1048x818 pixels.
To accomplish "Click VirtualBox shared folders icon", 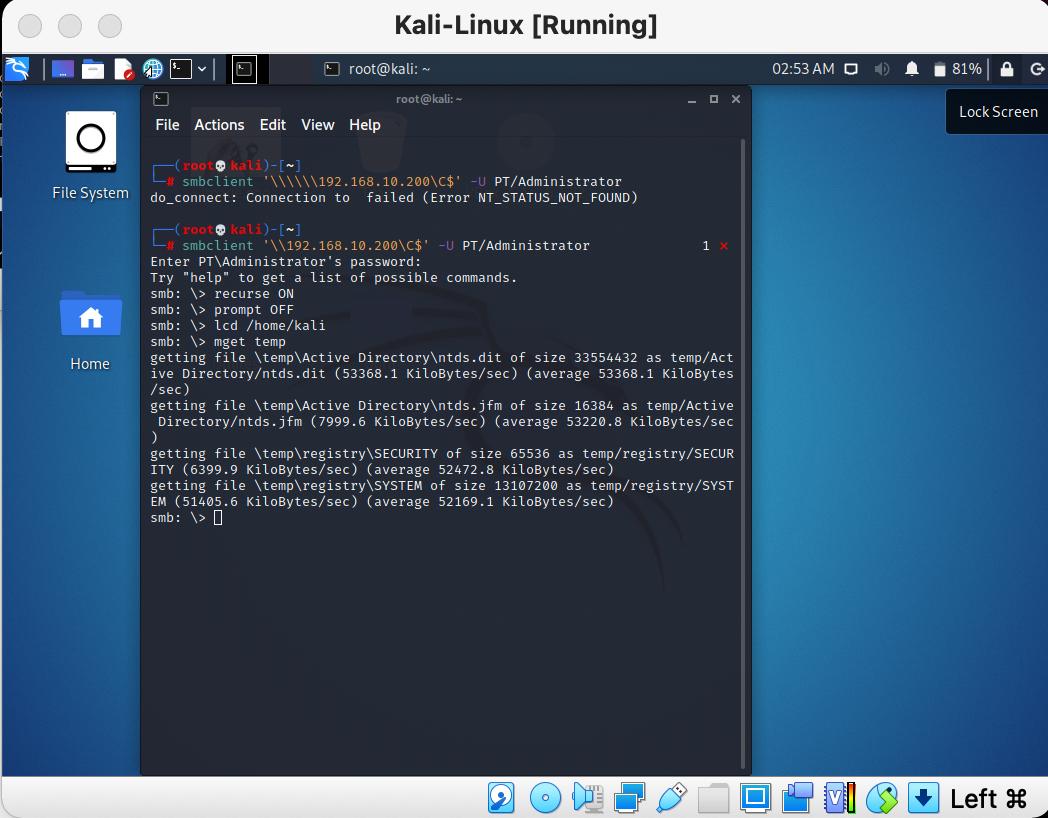I will coord(713,797).
